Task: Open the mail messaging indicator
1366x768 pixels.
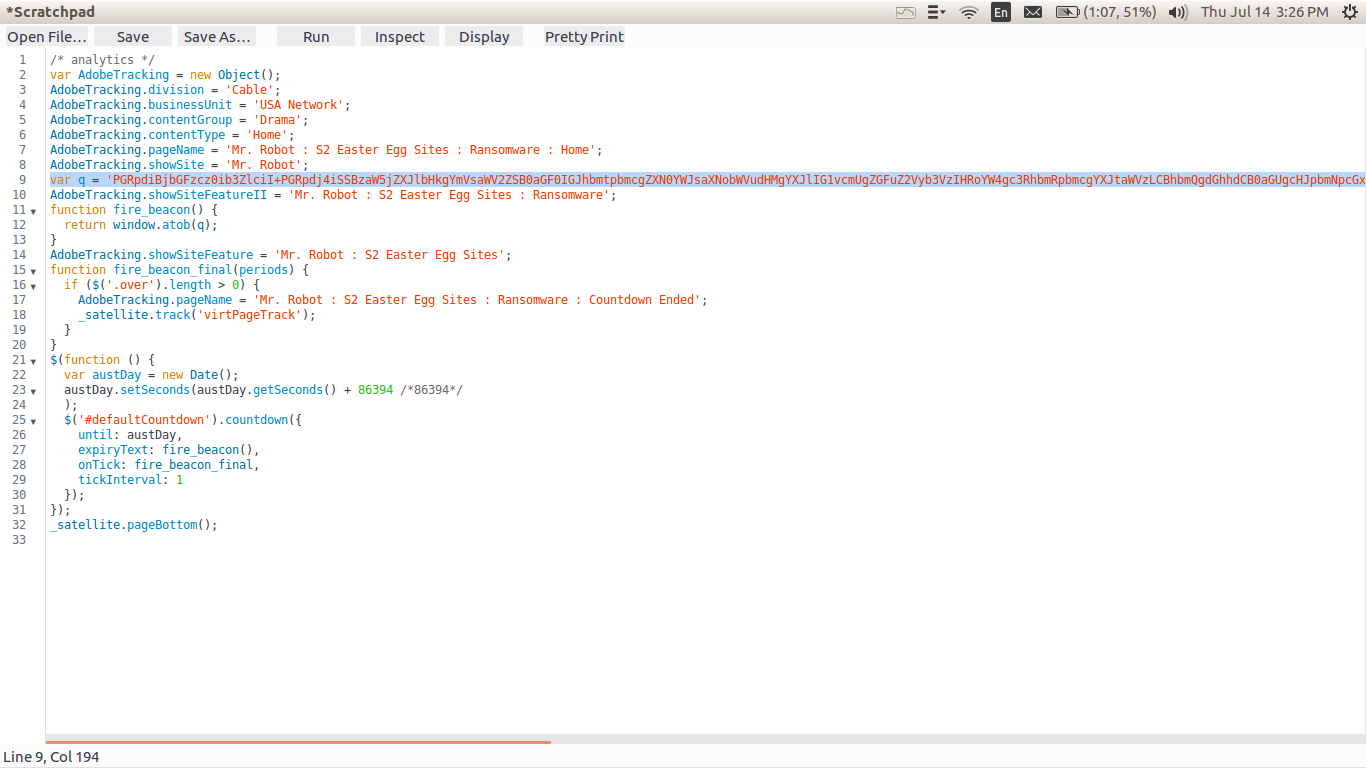Action: pyautogui.click(x=1033, y=12)
